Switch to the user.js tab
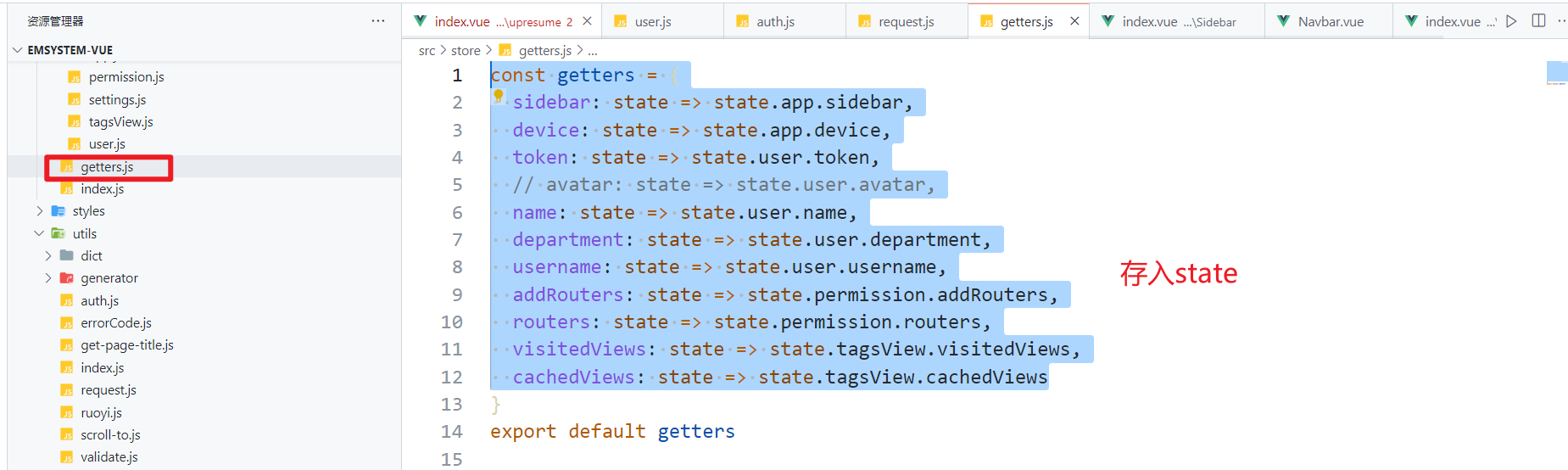 tap(652, 22)
